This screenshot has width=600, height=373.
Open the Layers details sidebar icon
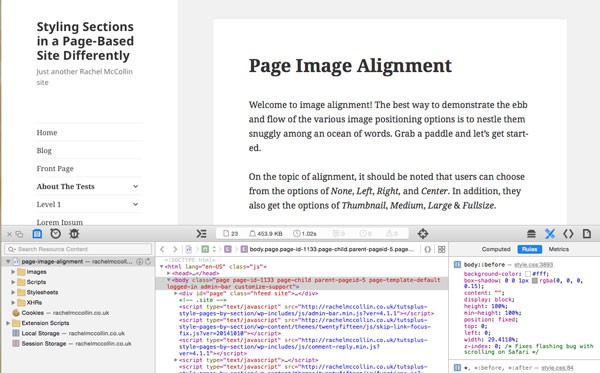pos(531,234)
